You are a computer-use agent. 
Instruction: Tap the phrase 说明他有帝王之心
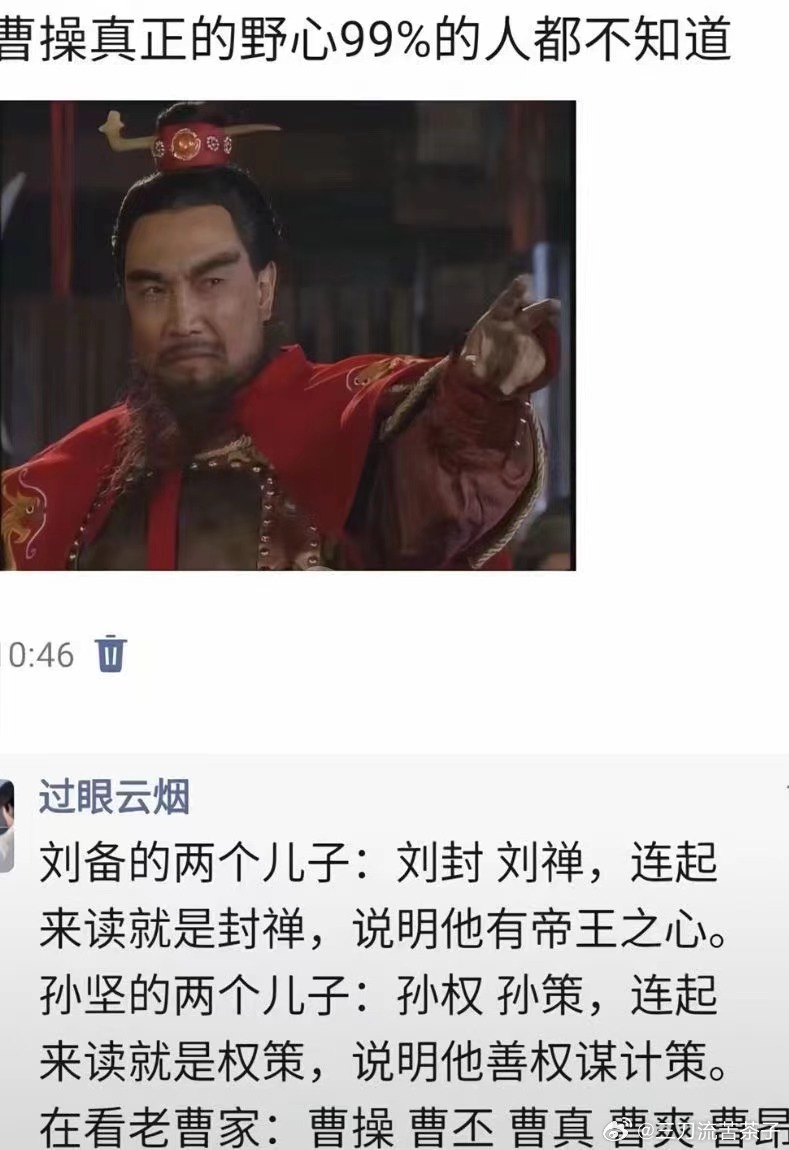pos(535,929)
